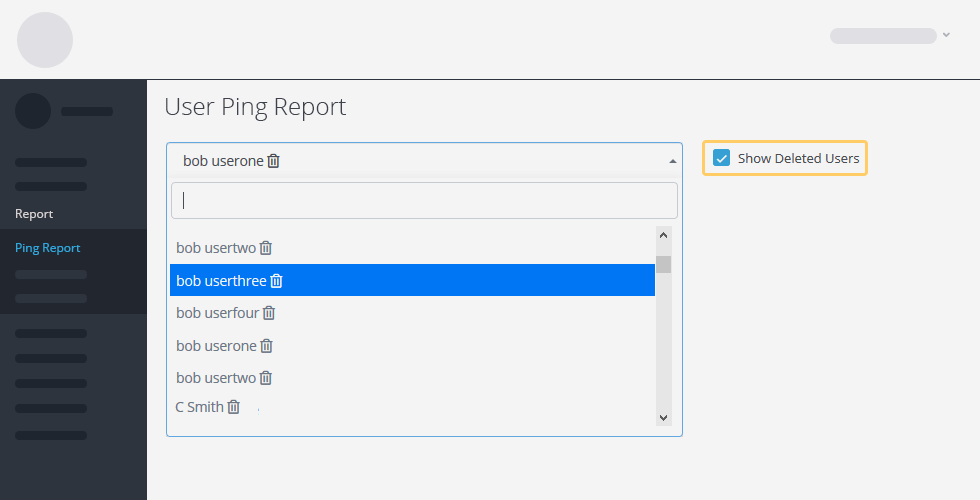Viewport: 980px width, 500px height.
Task: Click the round logo in header
Action: coord(45,40)
